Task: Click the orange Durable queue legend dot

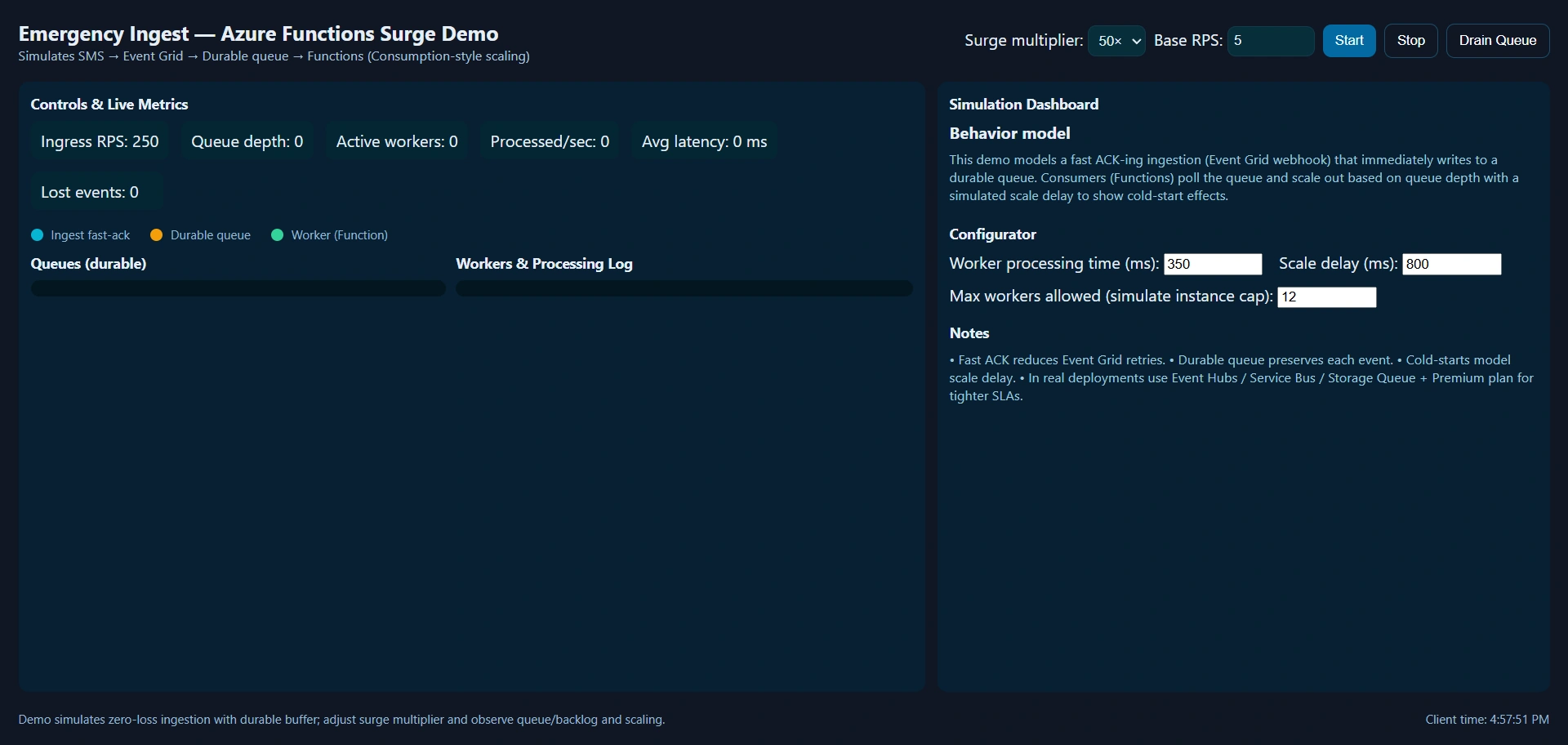Action: point(157,235)
